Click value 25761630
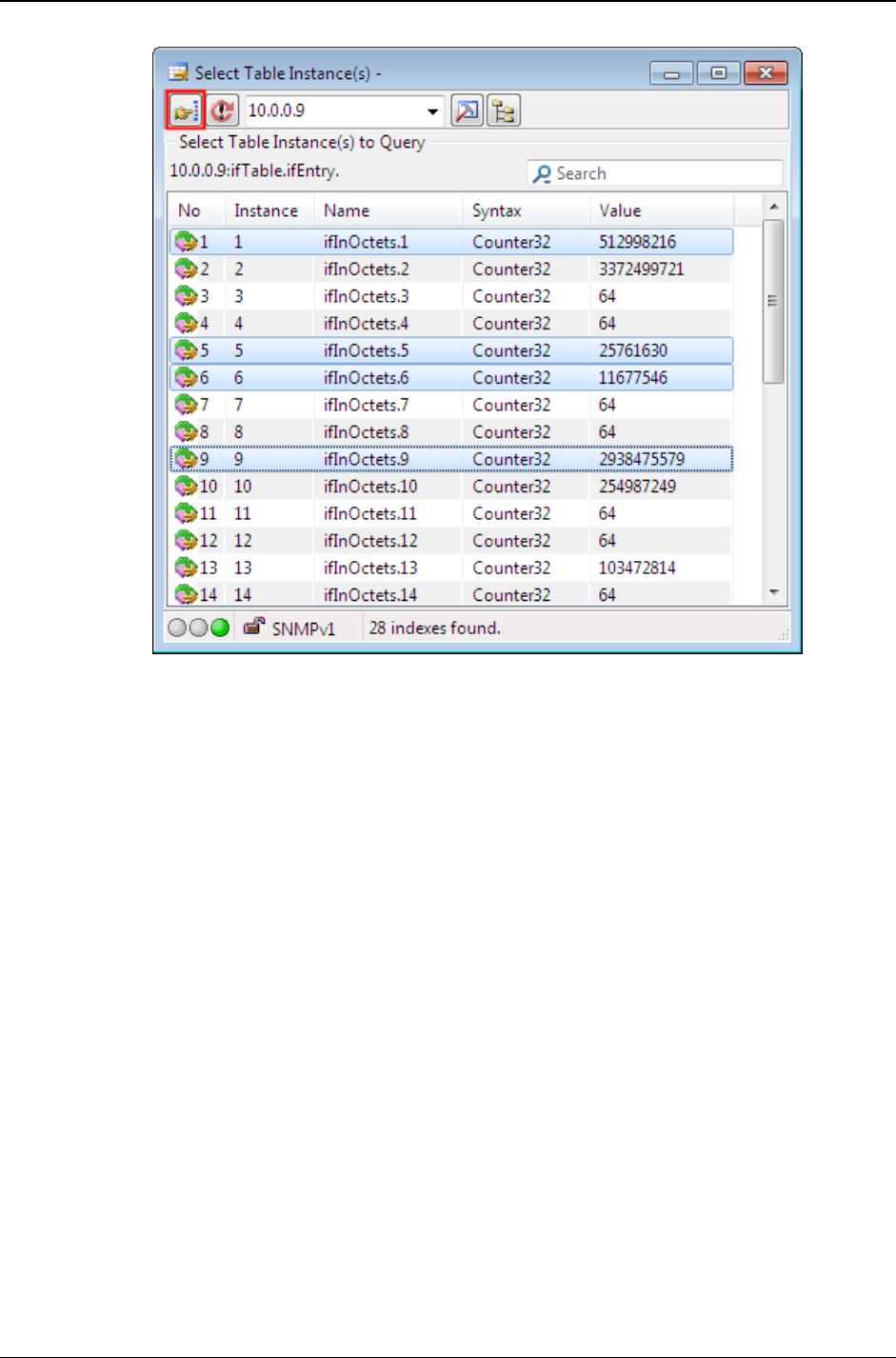The height and width of the screenshot is (1358, 896). (633, 350)
